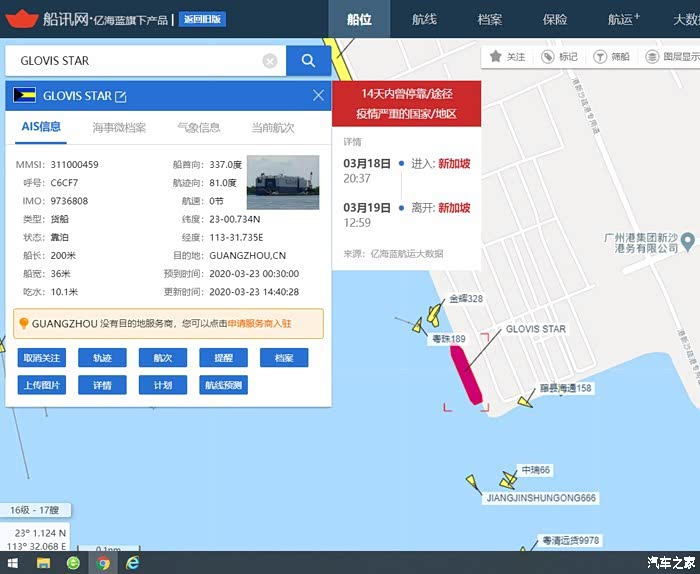Click the 航线预测 button
The image size is (700, 574).
point(224,385)
